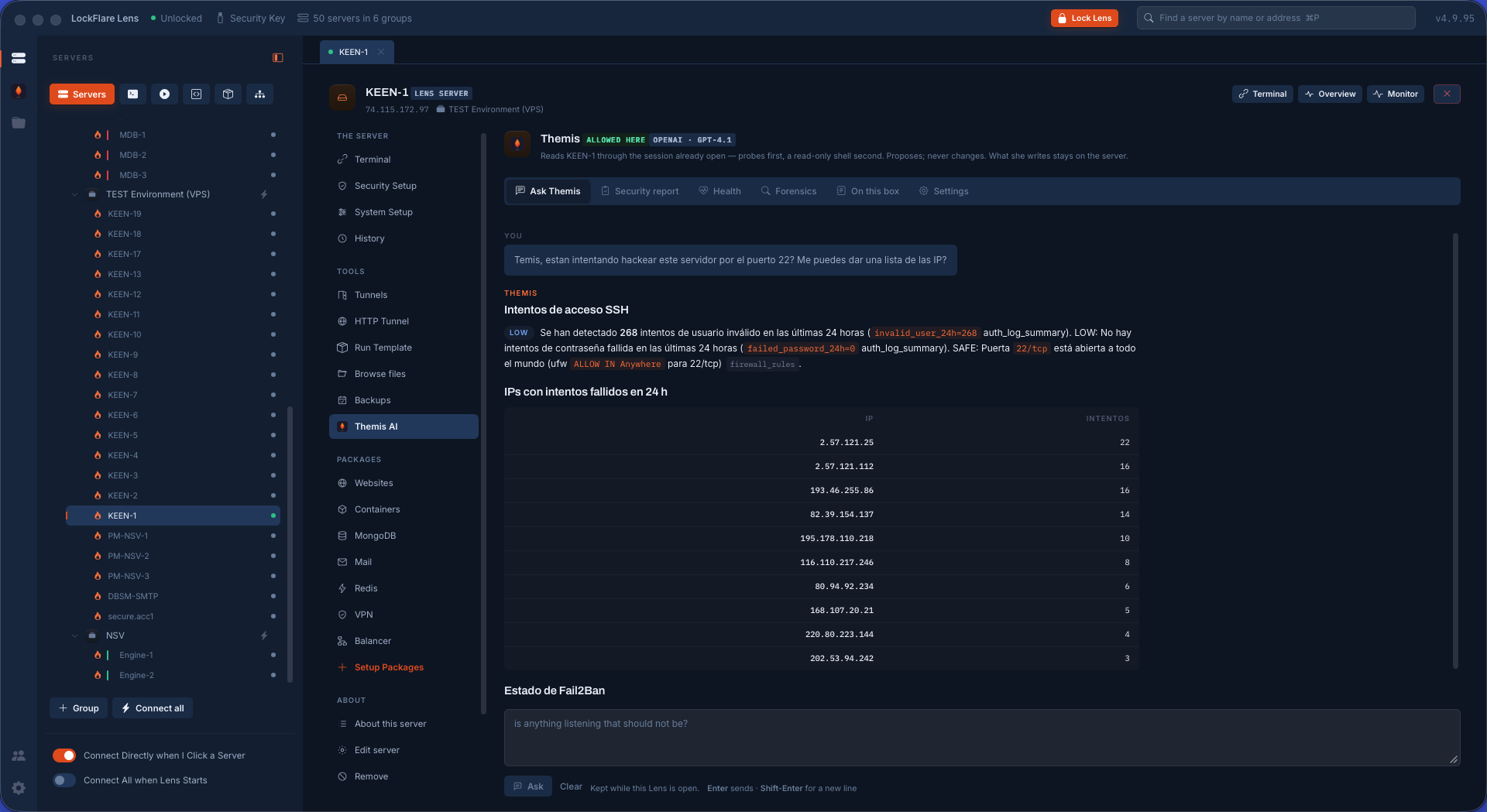Collapse the NSV server group

tap(75, 636)
